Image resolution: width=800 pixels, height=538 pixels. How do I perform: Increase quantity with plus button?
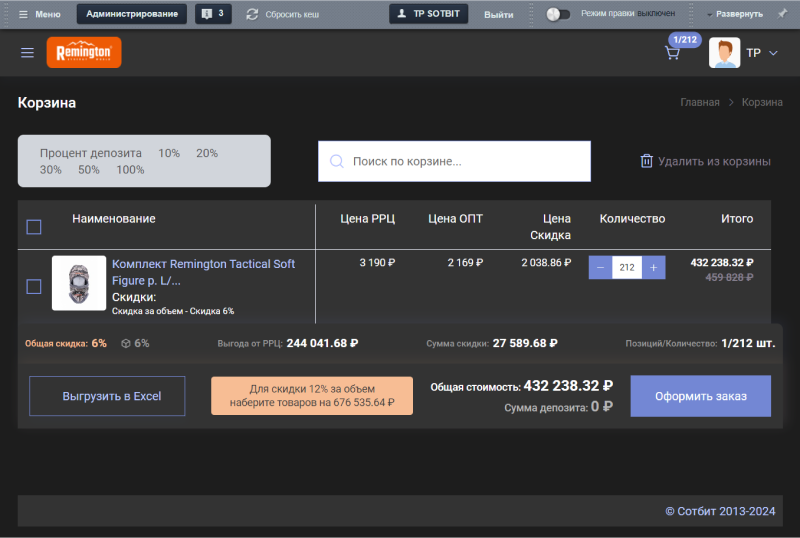click(x=654, y=267)
